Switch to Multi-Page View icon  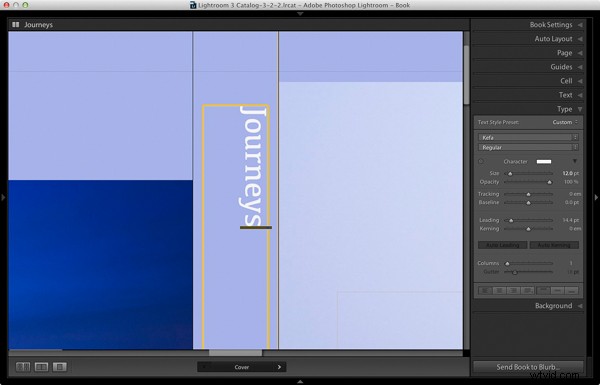tap(23, 367)
